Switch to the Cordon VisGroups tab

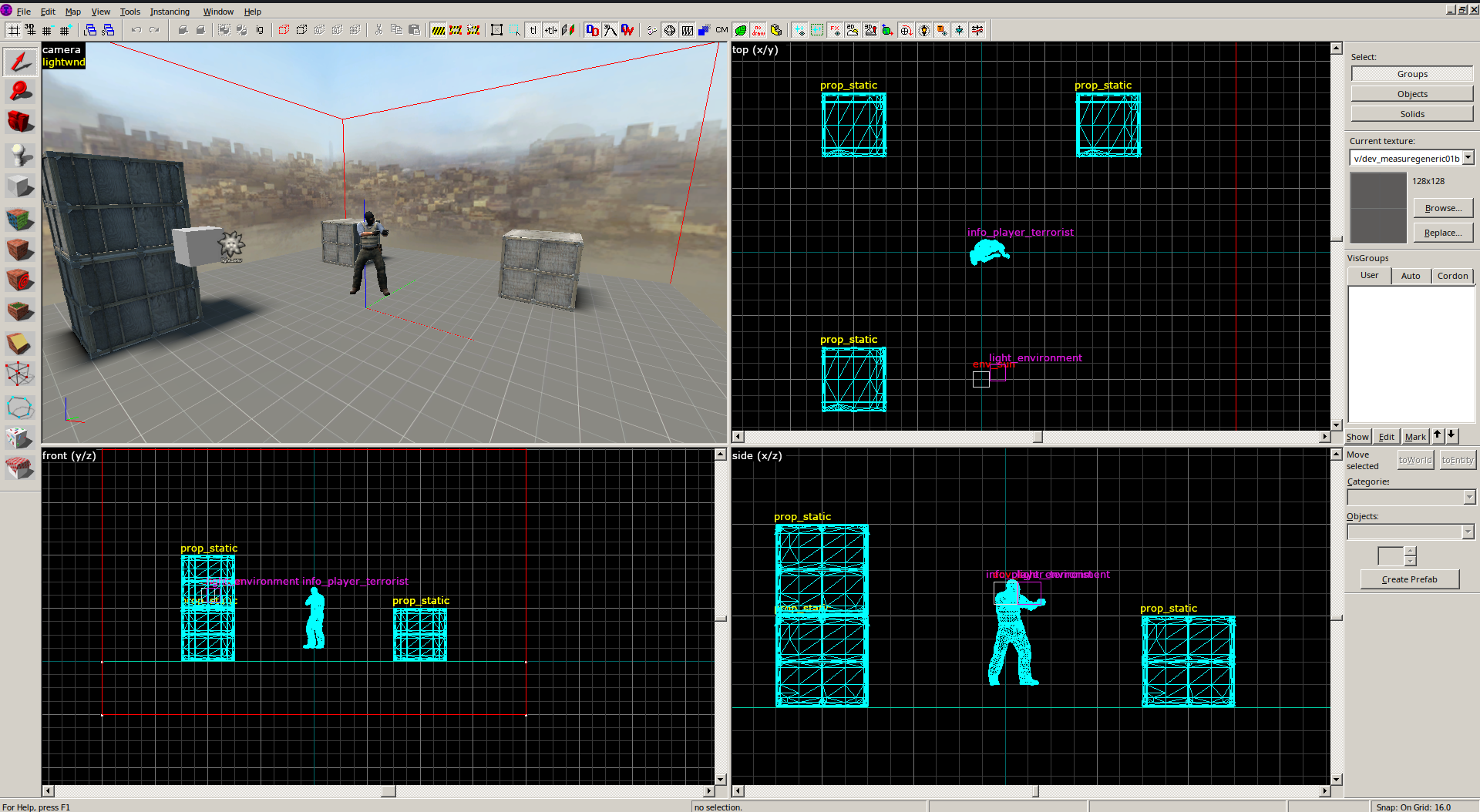tap(1452, 276)
